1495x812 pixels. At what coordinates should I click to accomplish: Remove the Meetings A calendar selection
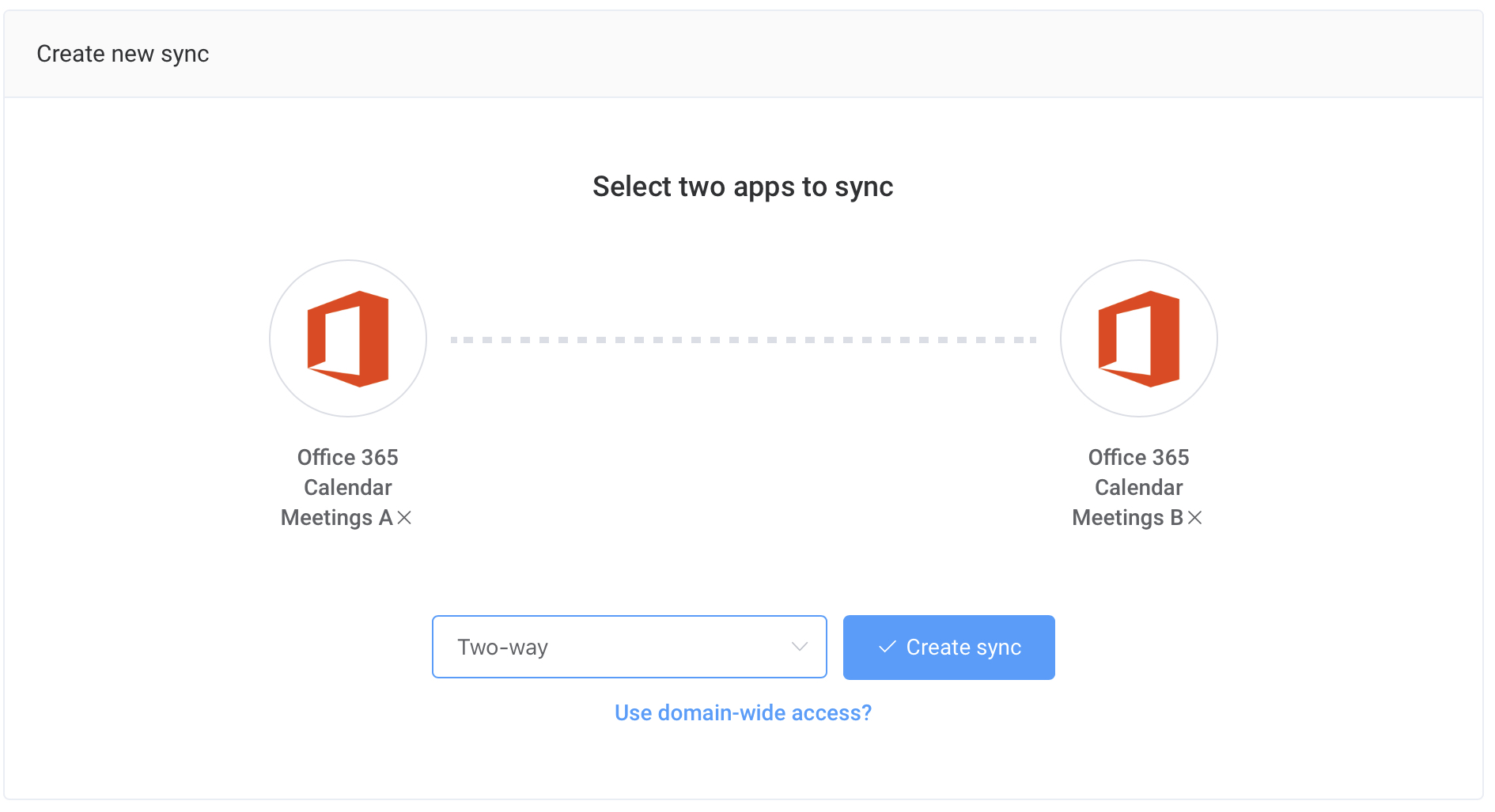[406, 518]
